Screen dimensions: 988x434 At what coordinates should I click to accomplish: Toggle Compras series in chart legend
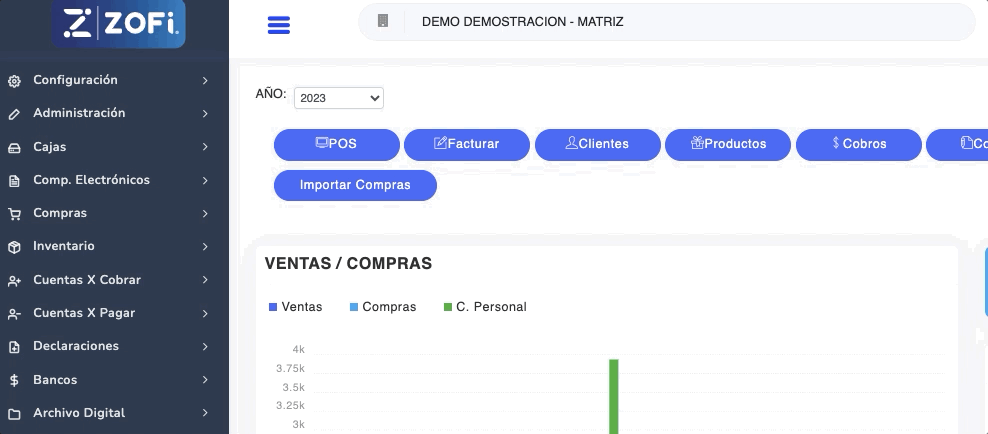(x=382, y=307)
